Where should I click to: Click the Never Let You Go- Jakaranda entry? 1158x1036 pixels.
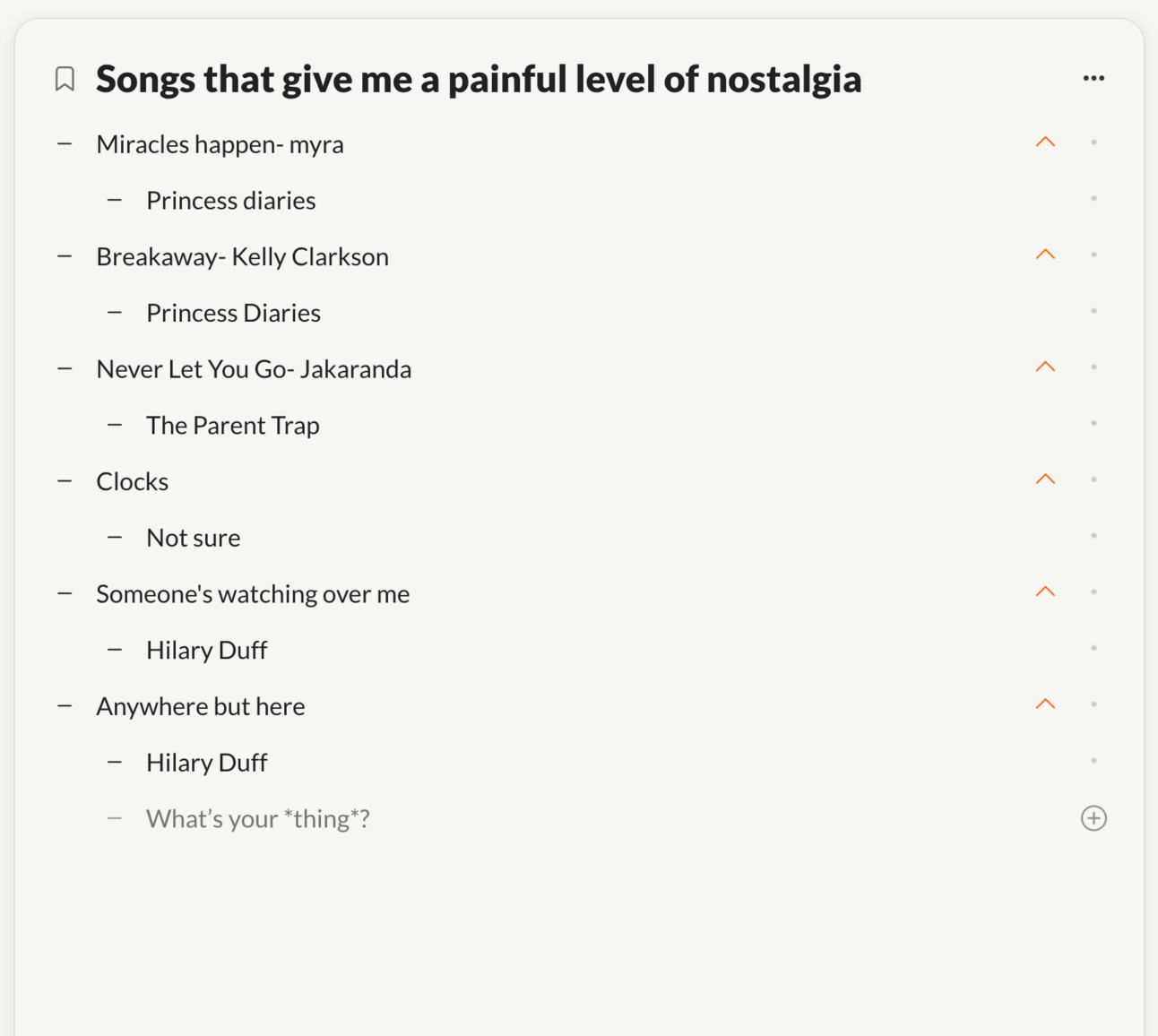pyautogui.click(x=254, y=369)
